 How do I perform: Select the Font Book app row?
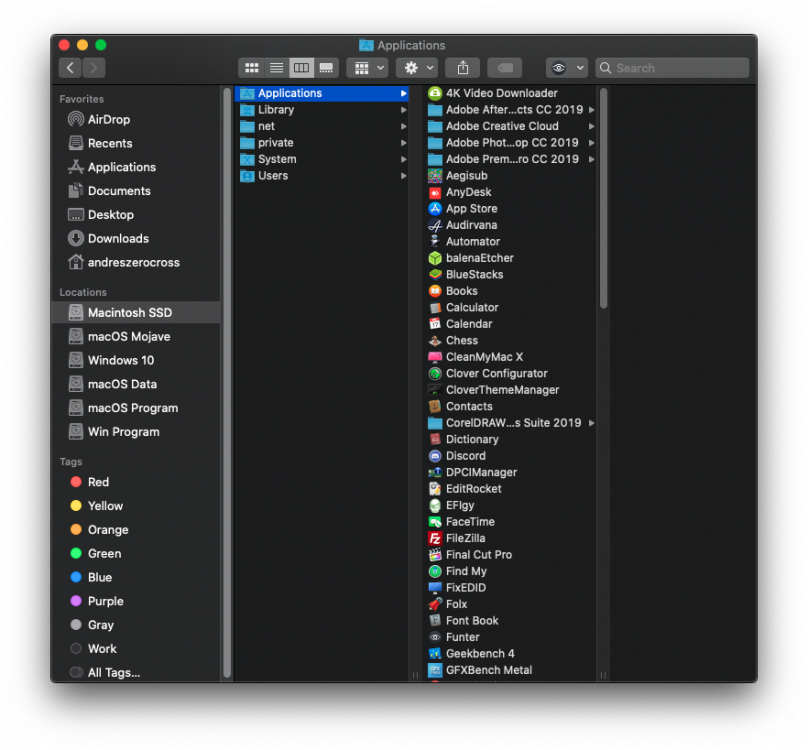pos(511,621)
